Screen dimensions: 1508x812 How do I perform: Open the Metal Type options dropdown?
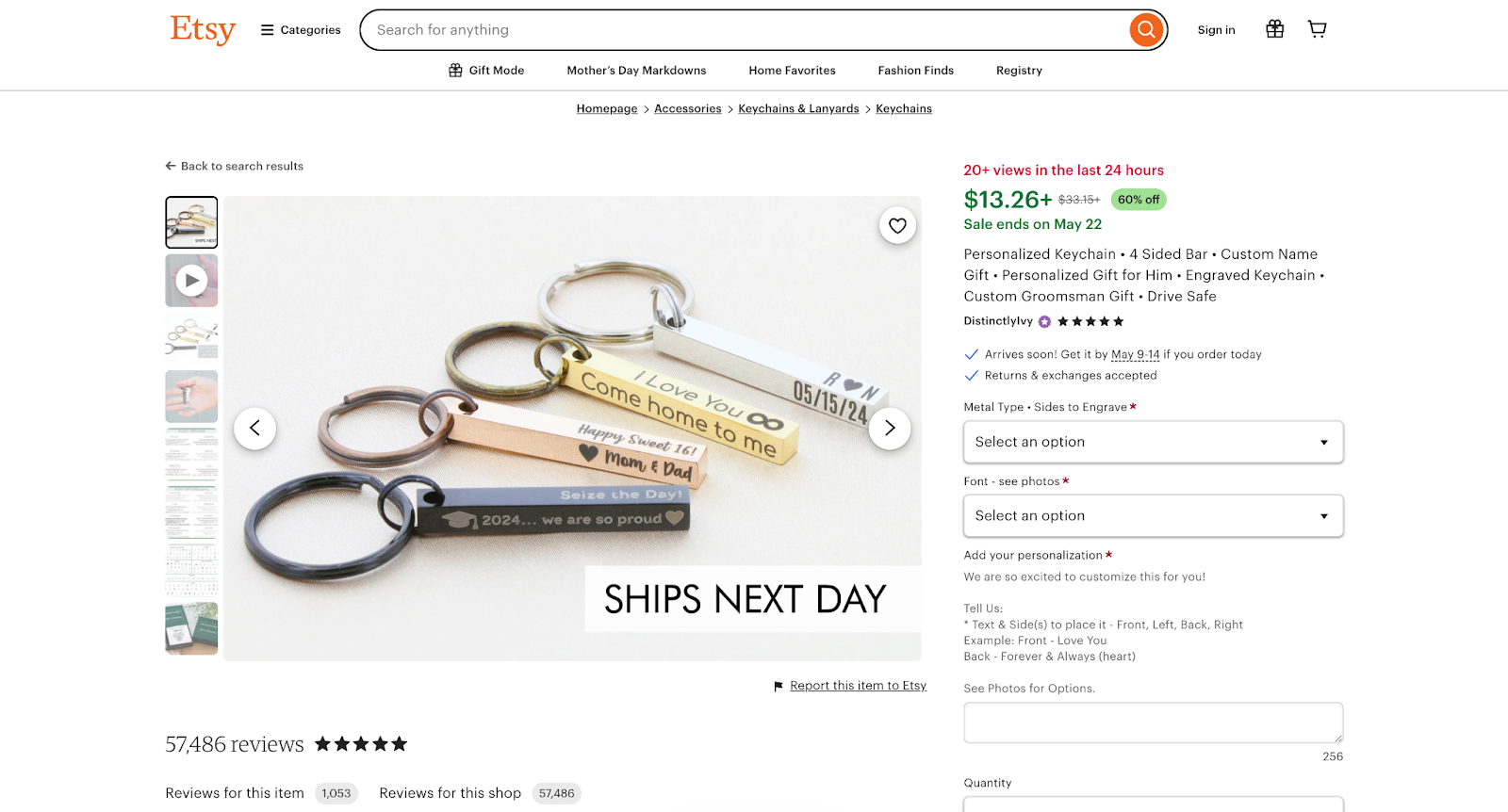[1152, 441]
